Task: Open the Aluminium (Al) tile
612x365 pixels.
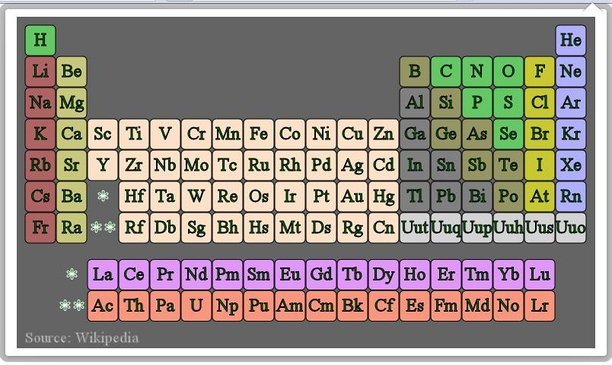Action: [415, 103]
